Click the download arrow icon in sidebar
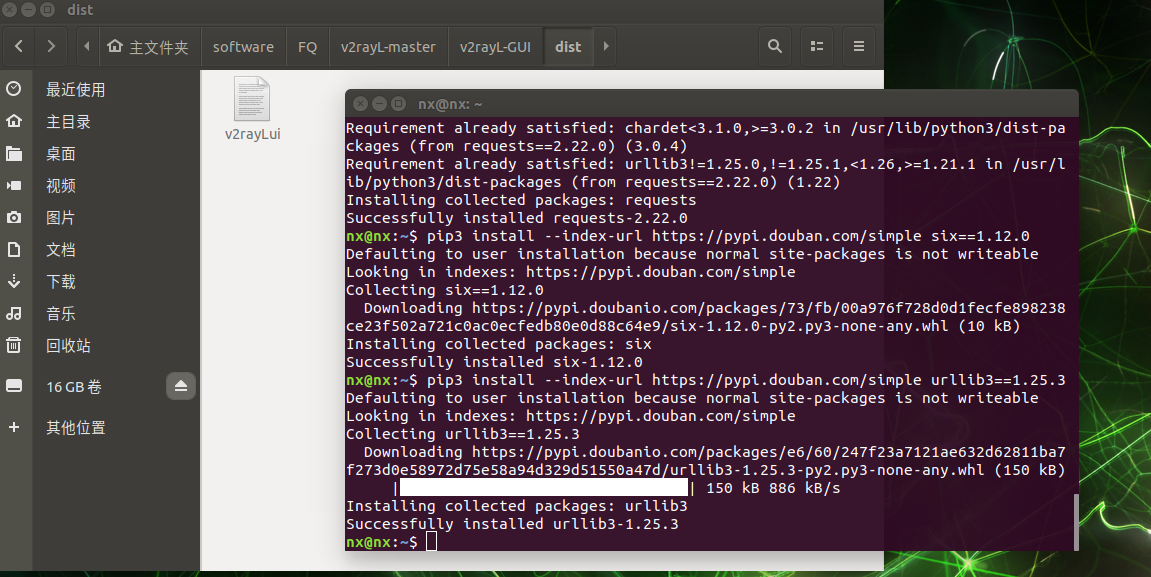This screenshot has height=577, width=1151. 13,282
